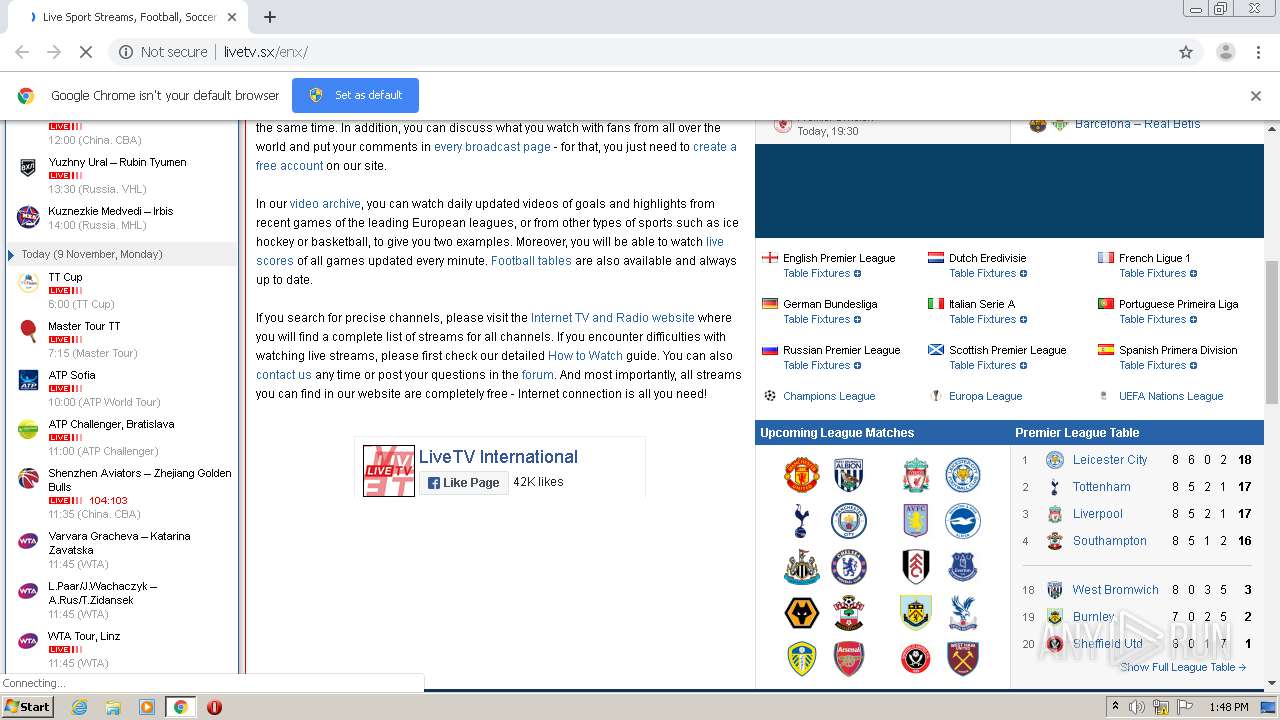The width and height of the screenshot is (1280, 720).
Task: Expand the plus icon under Spanish Primera Division
Action: (1193, 366)
